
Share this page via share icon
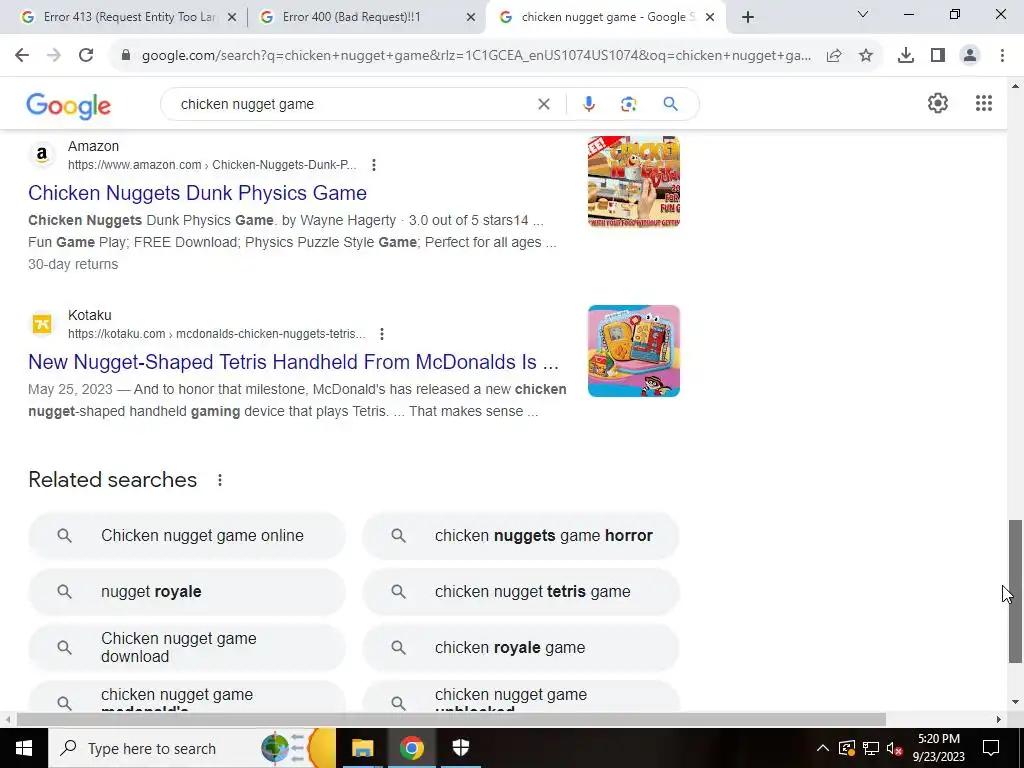click(x=834, y=56)
